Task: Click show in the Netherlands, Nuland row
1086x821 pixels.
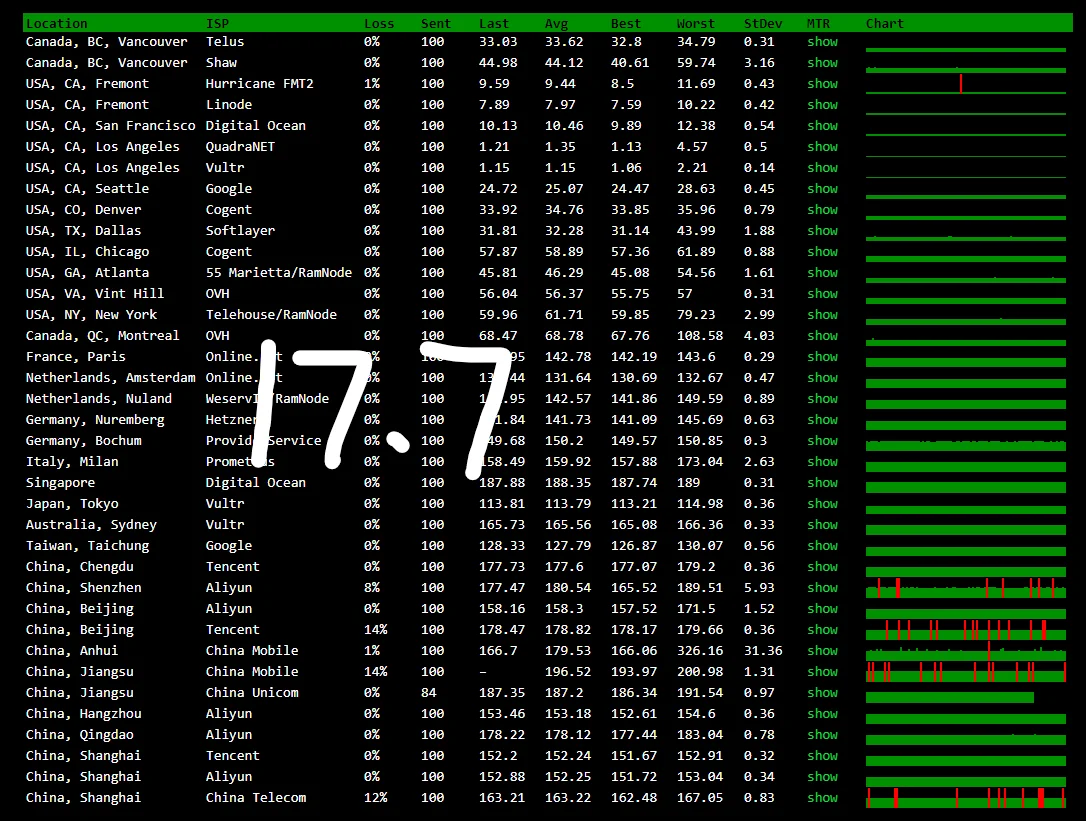Action: (x=822, y=398)
